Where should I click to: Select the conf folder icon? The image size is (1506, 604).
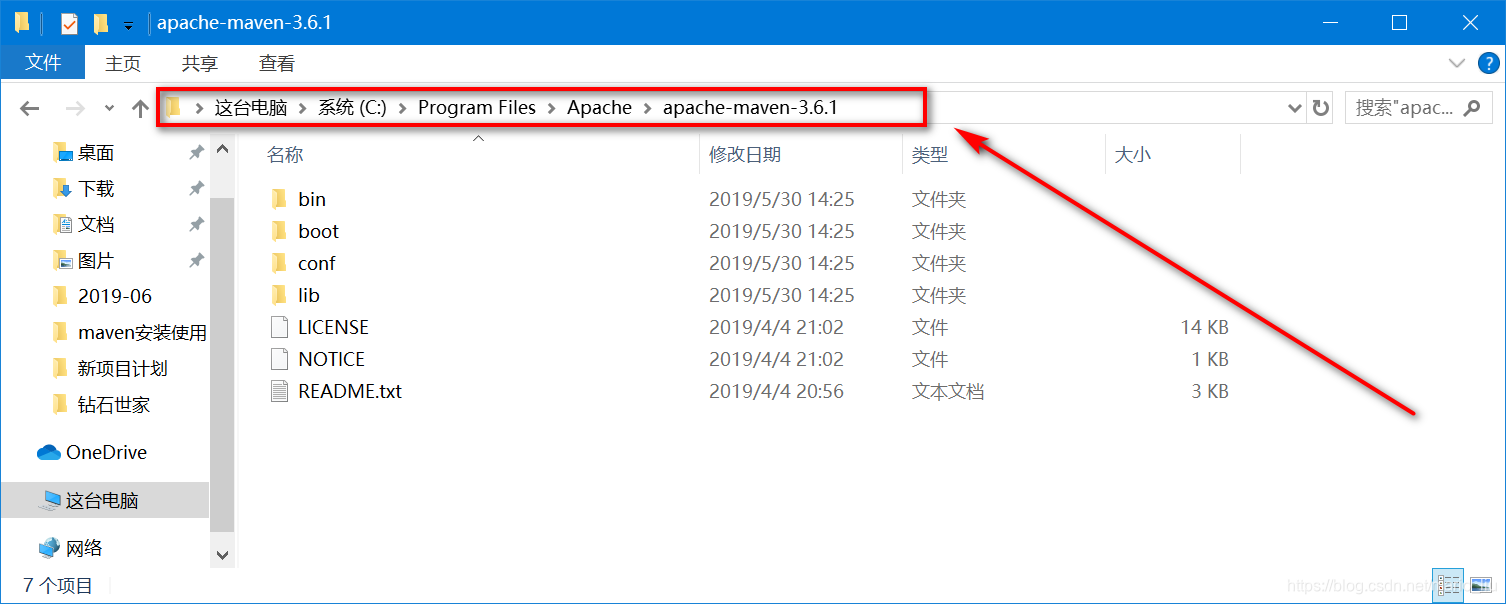coord(279,263)
